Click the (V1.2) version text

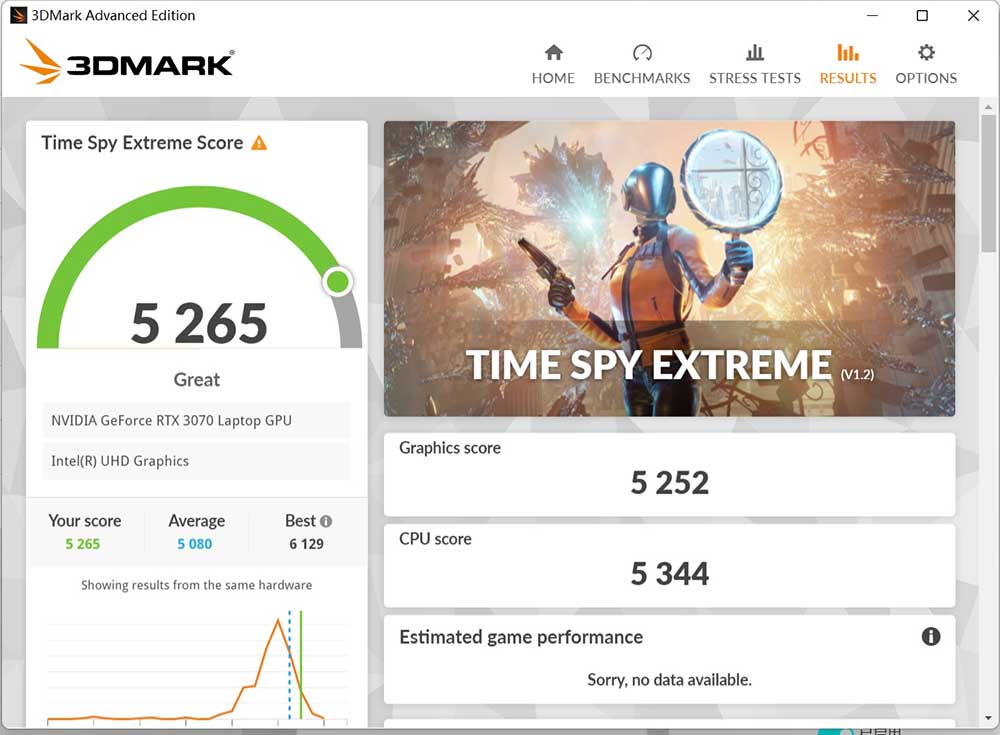(857, 375)
